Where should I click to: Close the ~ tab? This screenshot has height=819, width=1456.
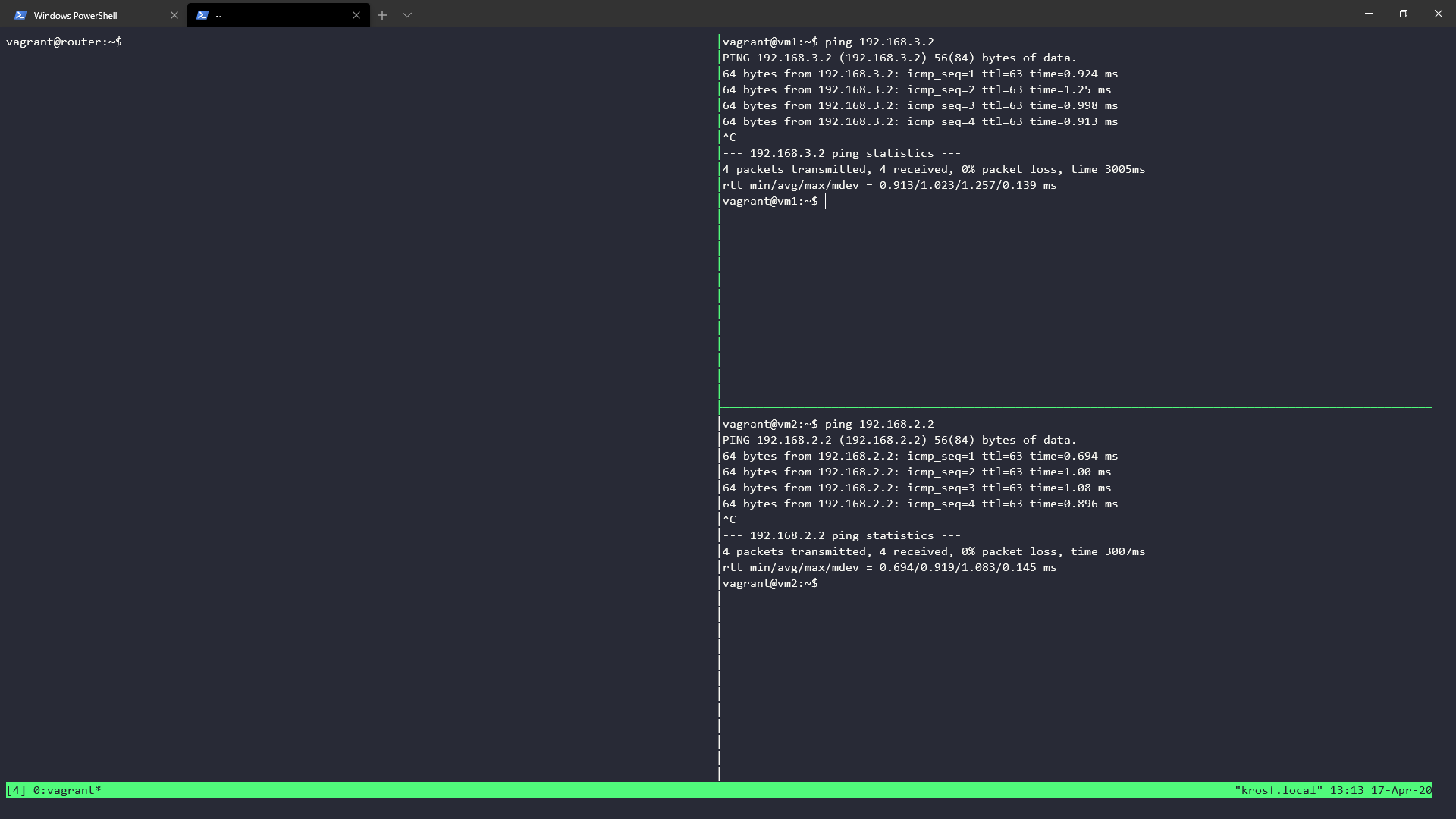click(x=356, y=15)
